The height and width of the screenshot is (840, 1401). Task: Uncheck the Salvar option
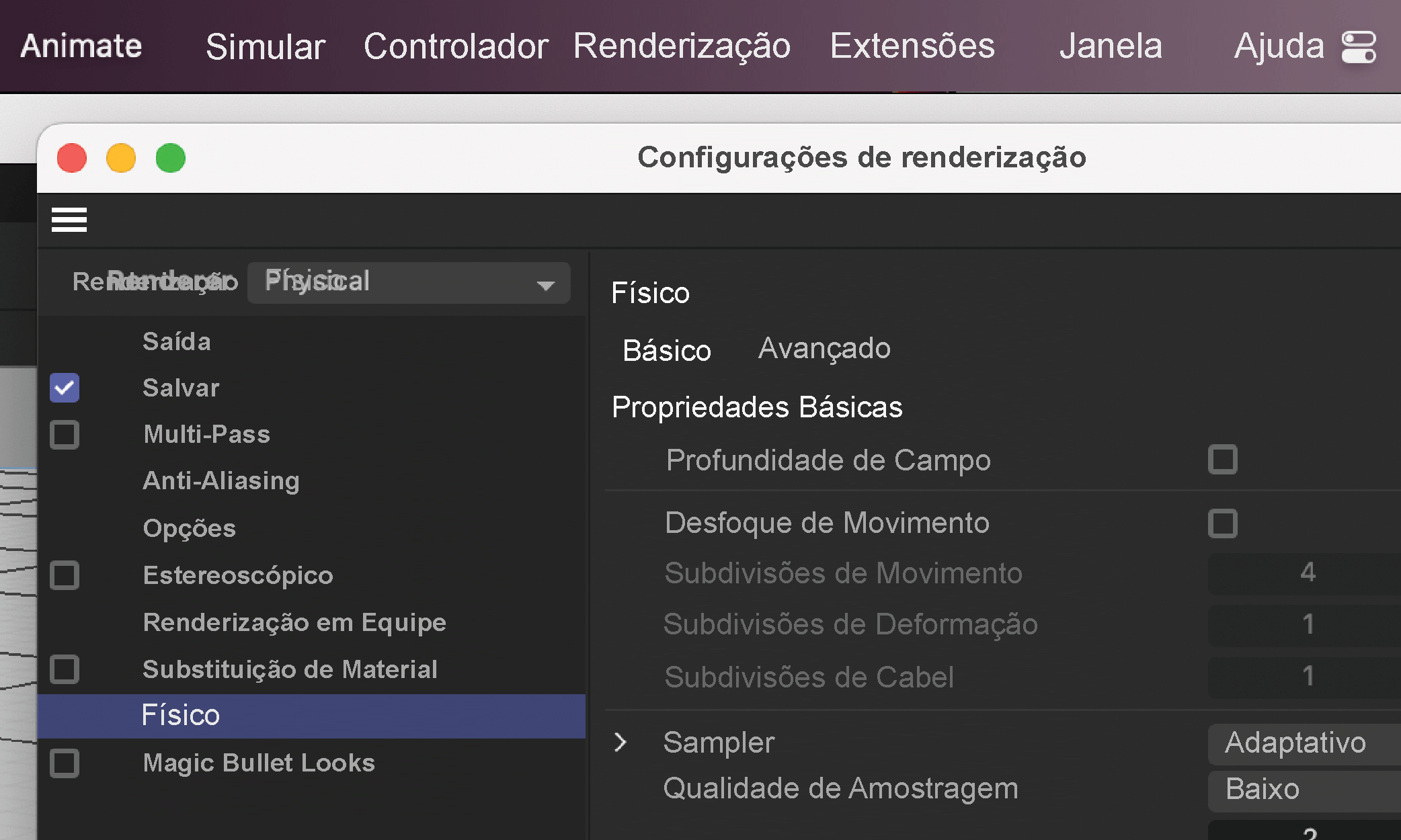(x=64, y=388)
